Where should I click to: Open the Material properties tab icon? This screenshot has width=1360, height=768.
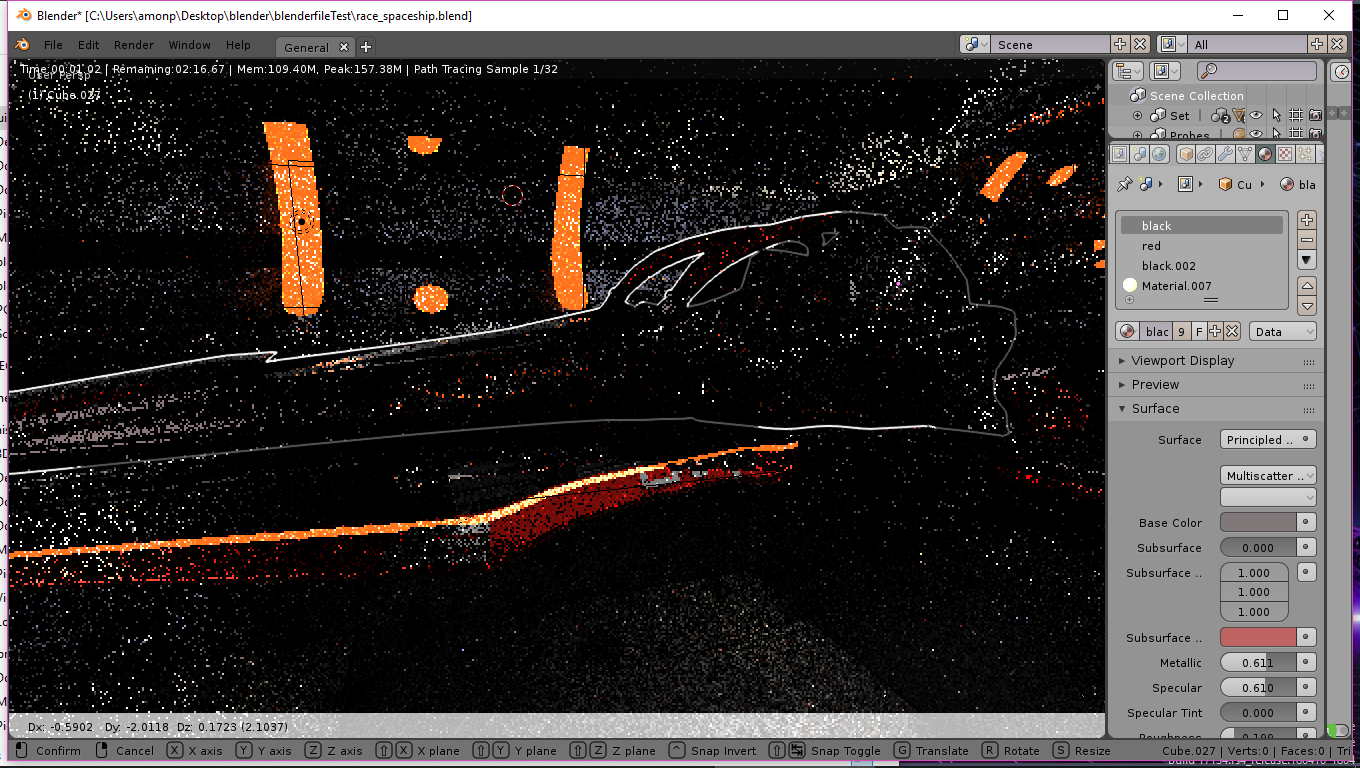click(x=1265, y=154)
